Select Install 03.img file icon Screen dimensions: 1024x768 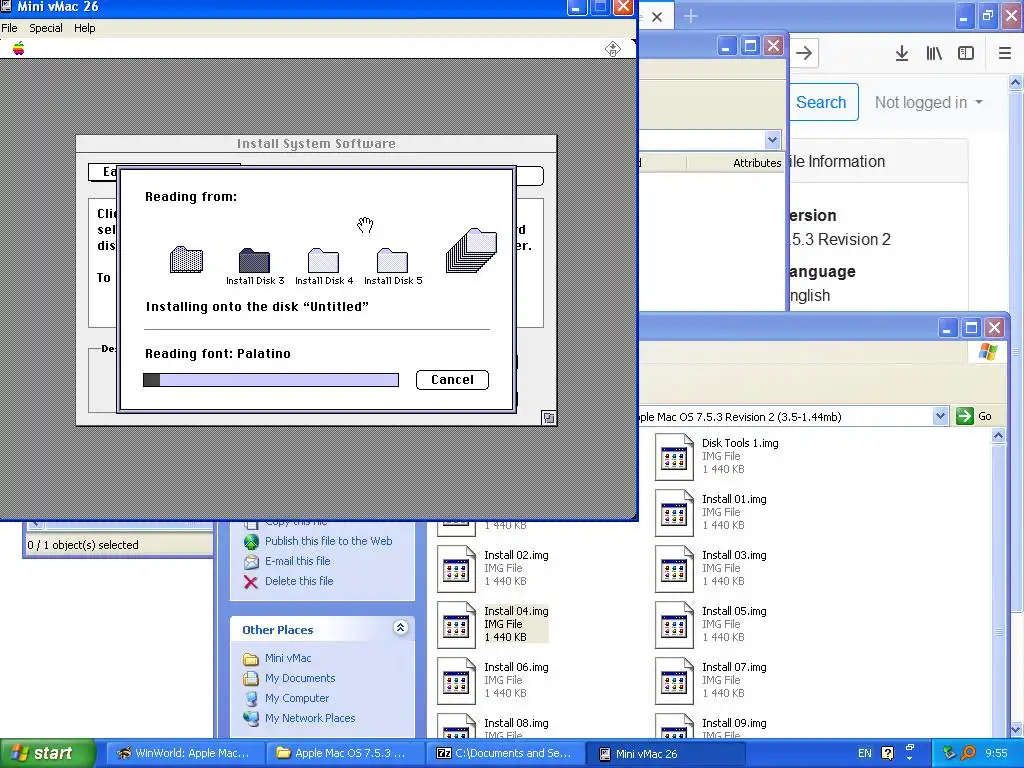pos(674,569)
